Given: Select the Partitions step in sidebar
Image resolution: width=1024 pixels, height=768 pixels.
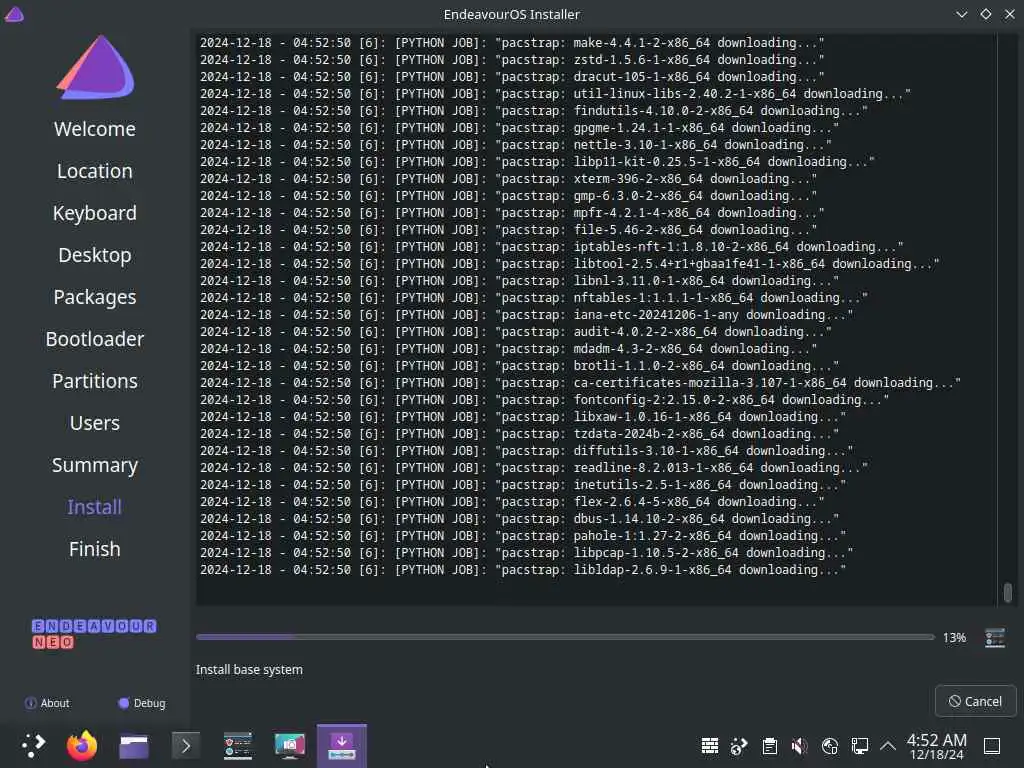Looking at the screenshot, I should point(95,381).
